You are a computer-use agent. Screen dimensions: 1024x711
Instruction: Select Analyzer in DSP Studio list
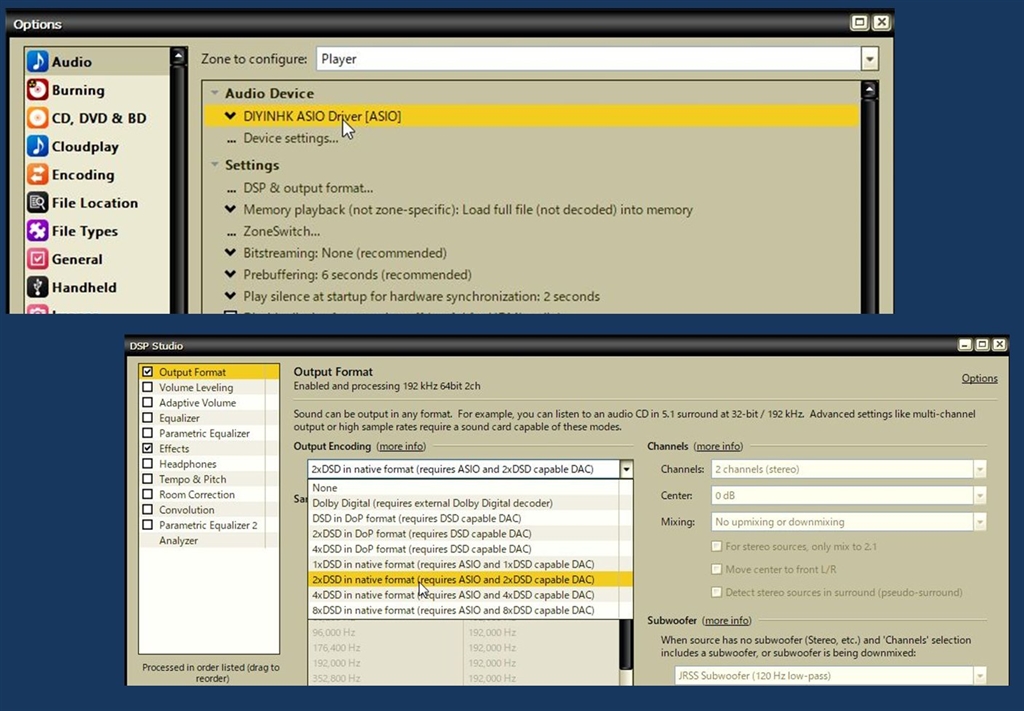click(178, 541)
